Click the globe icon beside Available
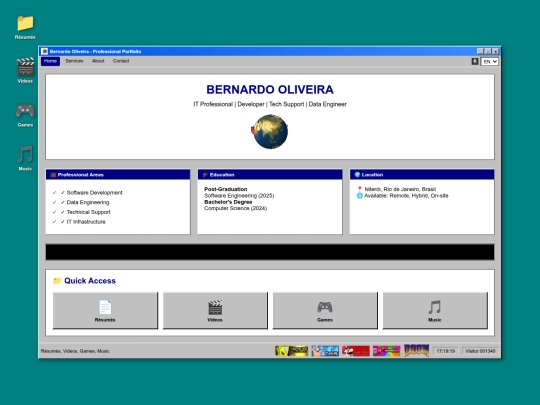This screenshot has width=540, height=405. (x=360, y=196)
